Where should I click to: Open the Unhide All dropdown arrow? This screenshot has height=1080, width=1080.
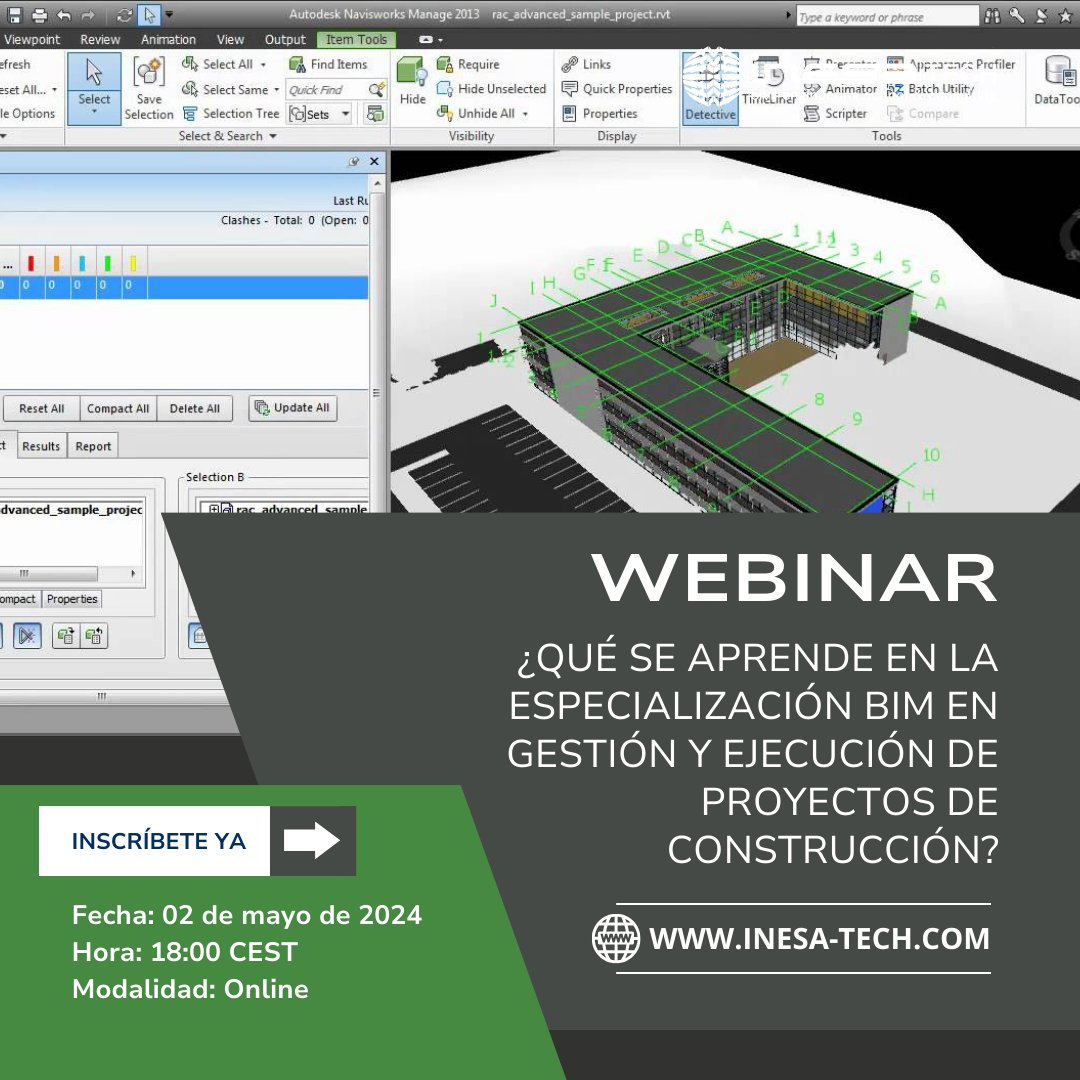525,114
